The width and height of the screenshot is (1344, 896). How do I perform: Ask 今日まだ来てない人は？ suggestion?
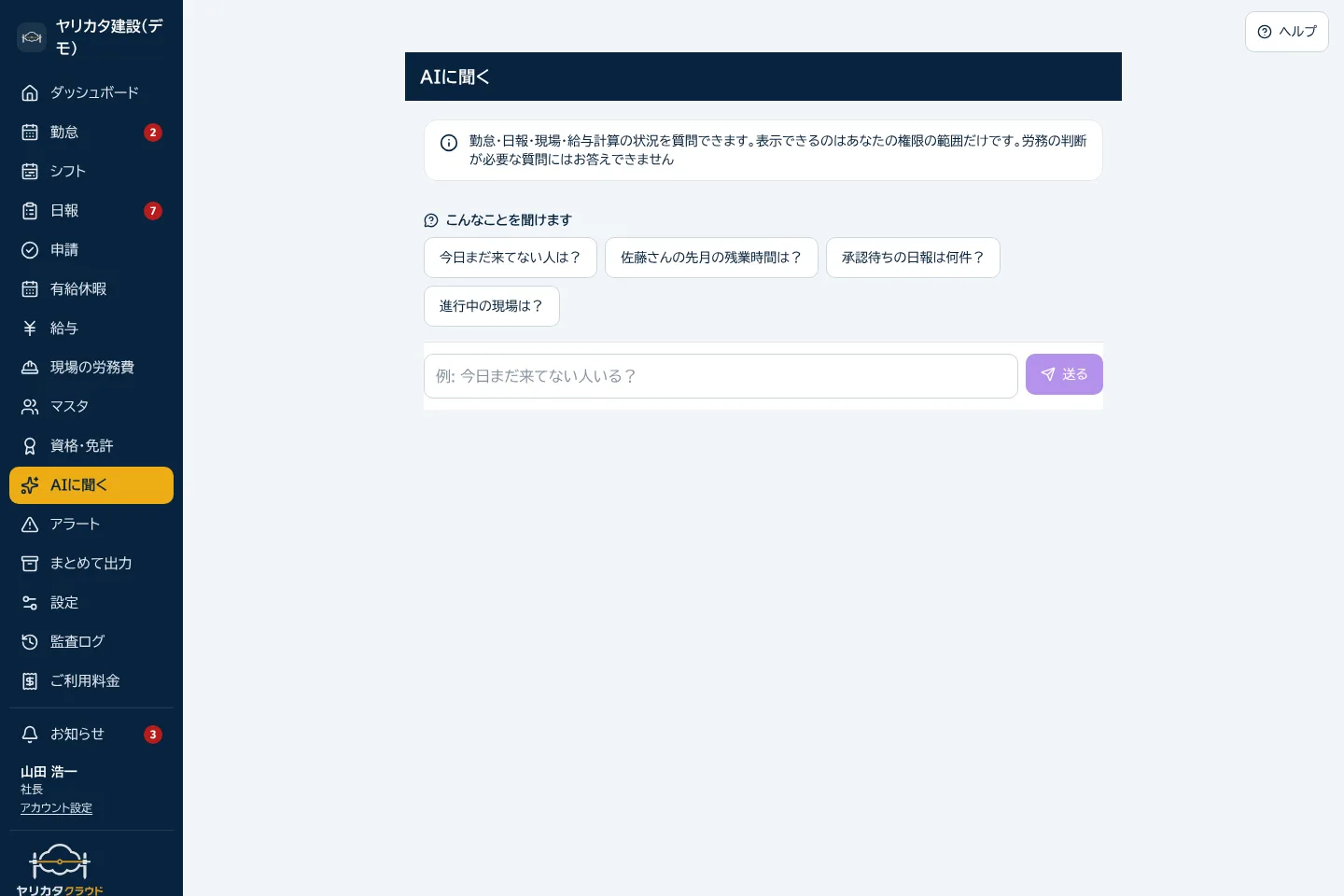click(x=511, y=258)
